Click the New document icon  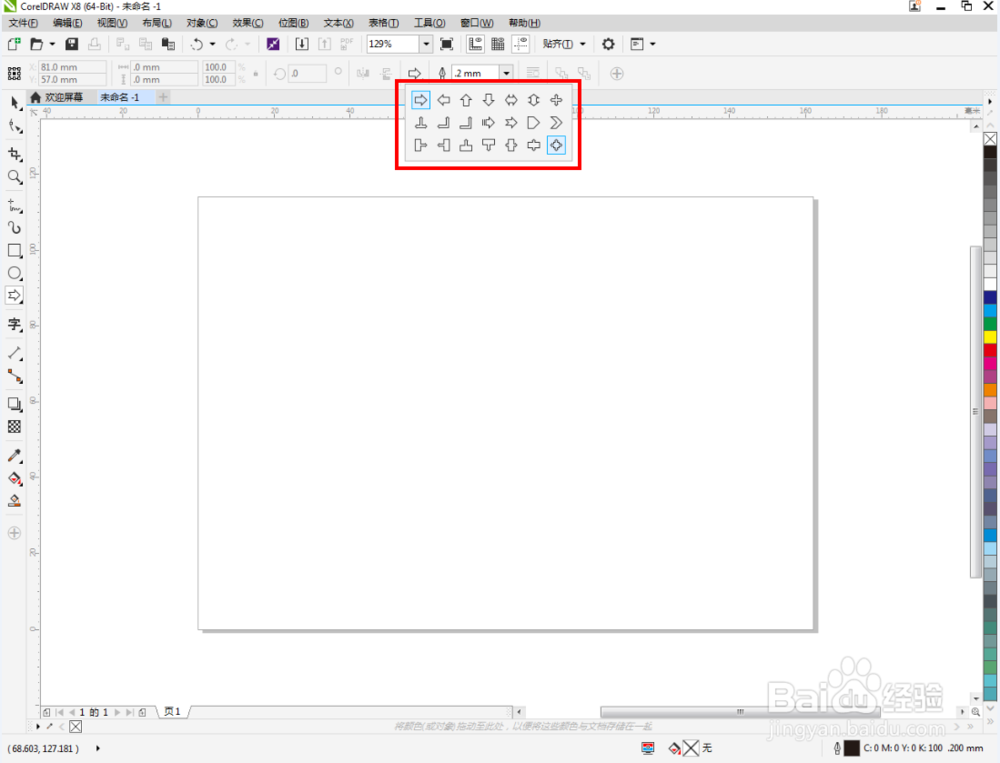click(x=13, y=44)
